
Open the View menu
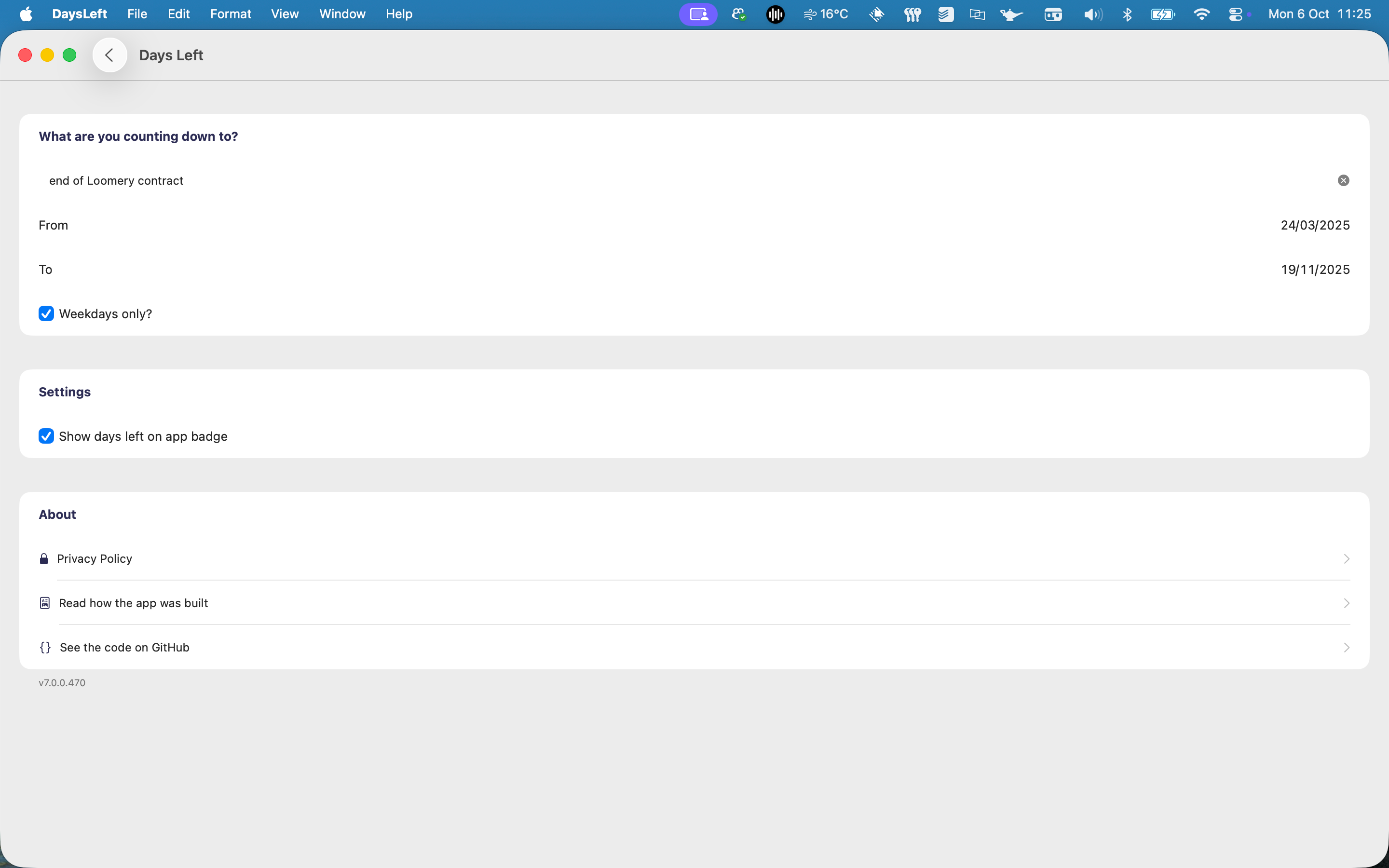pyautogui.click(x=285, y=14)
